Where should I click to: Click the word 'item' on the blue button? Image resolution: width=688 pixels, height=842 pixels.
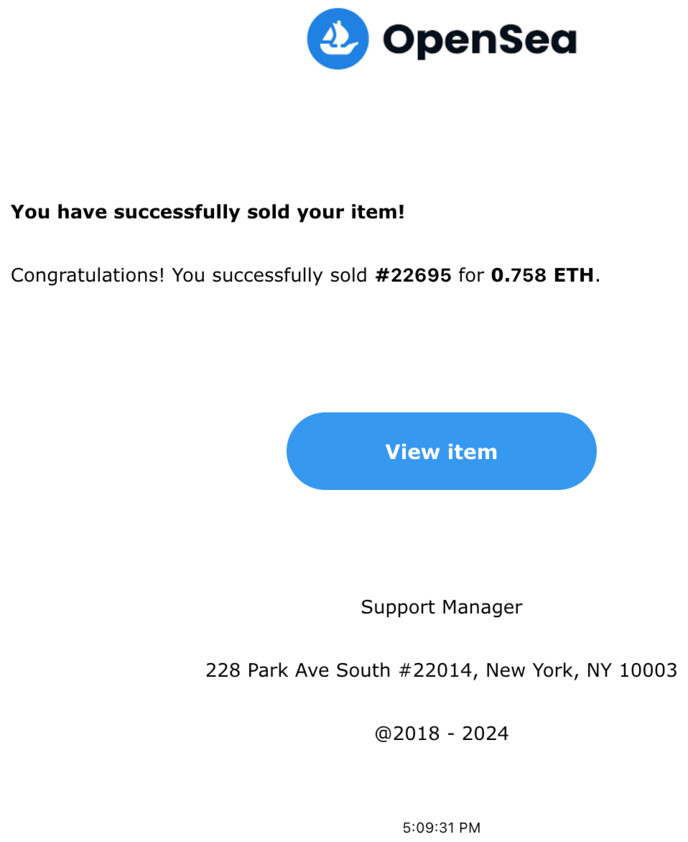point(472,452)
